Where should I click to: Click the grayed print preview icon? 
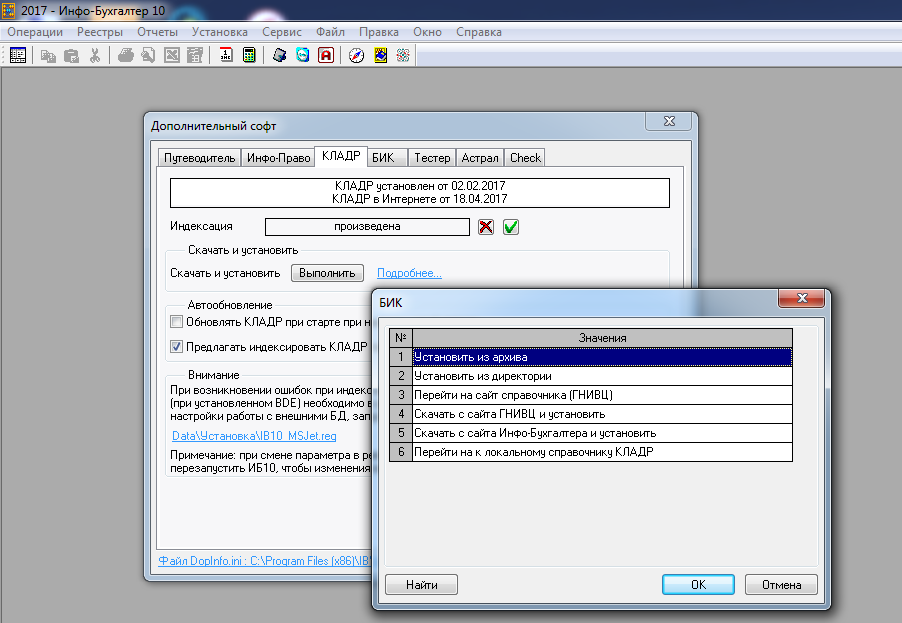148,55
